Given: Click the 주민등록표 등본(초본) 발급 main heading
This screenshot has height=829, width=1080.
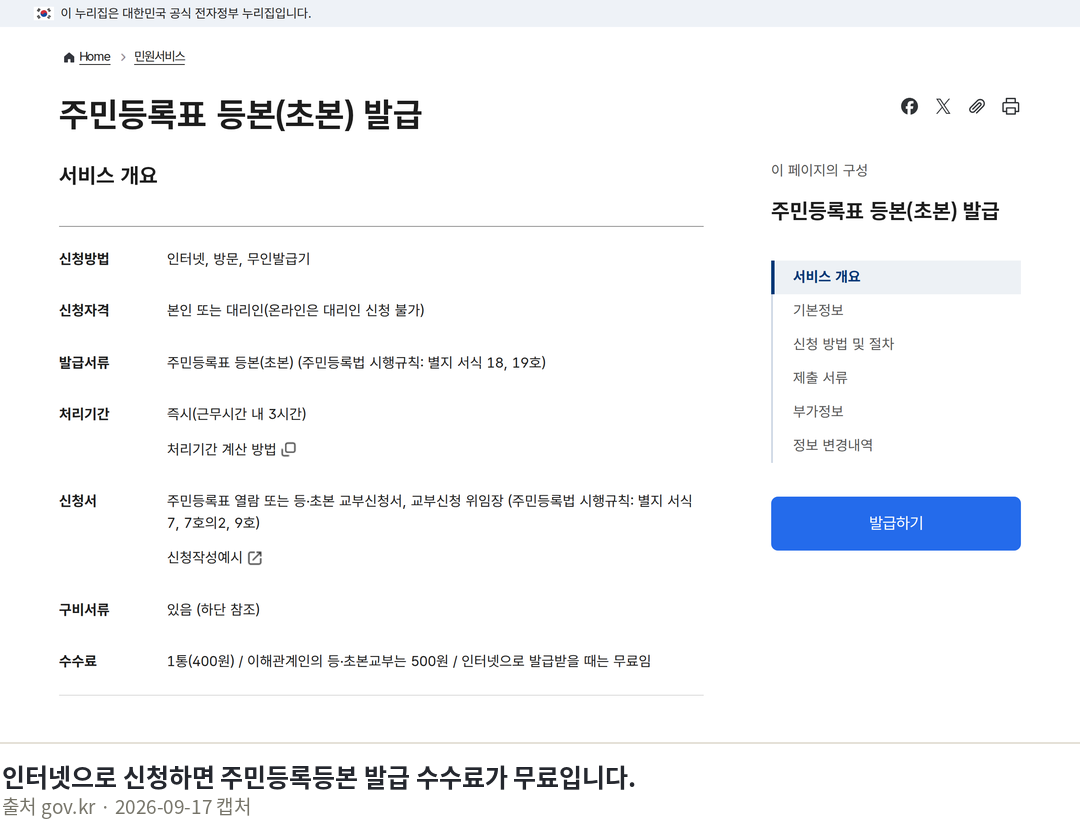Looking at the screenshot, I should click(240, 114).
